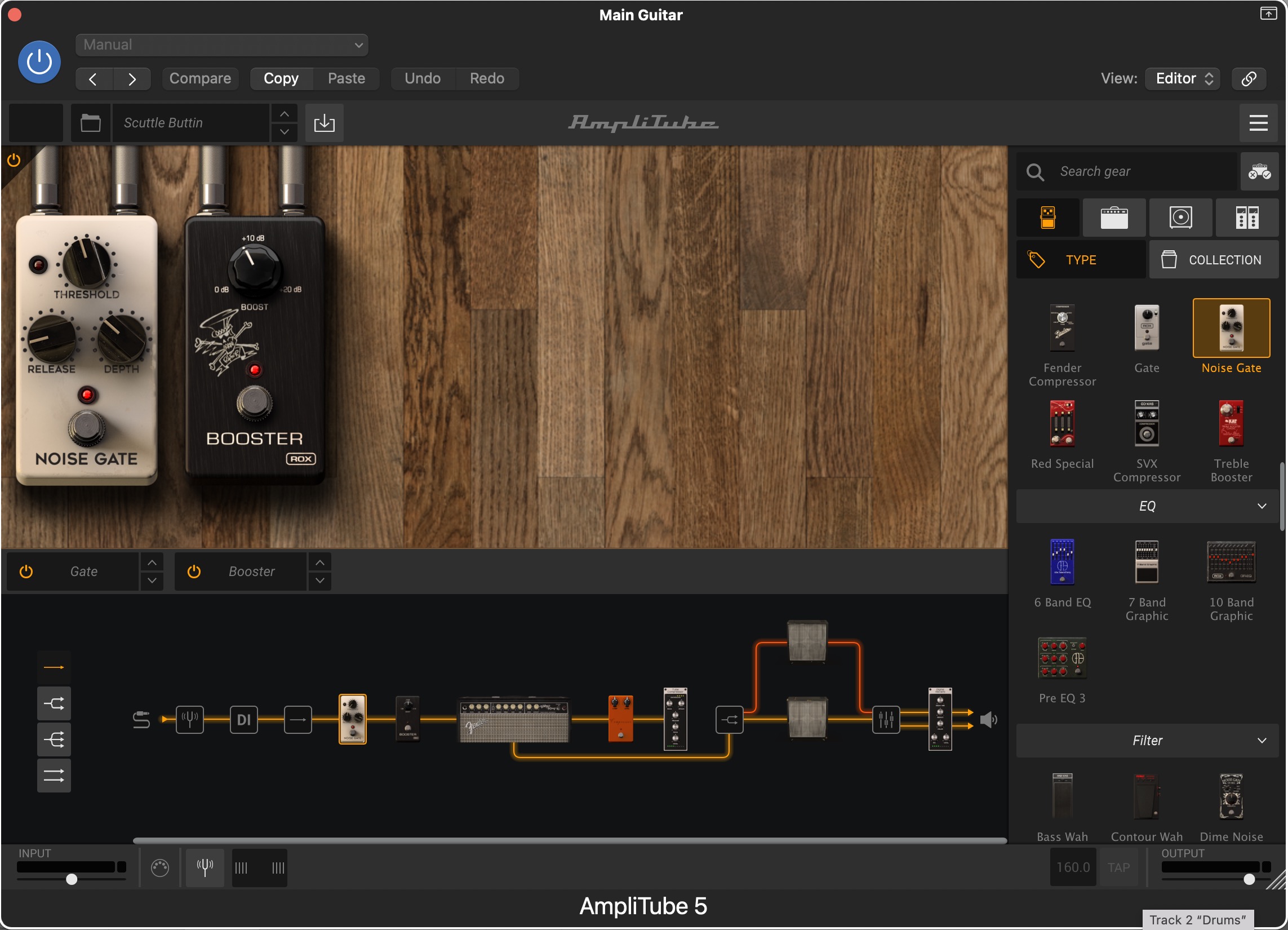Click the tuner icon in the bottom bar

tap(205, 867)
